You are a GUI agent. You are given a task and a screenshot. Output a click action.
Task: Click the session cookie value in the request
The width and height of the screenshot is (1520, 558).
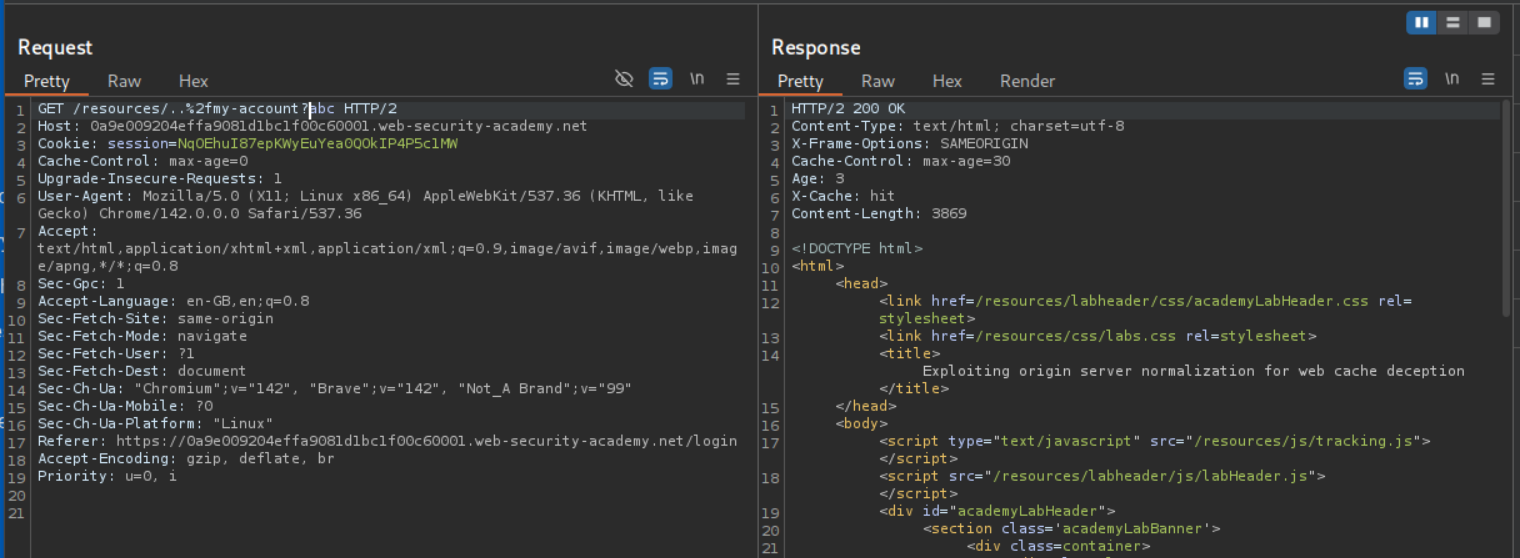click(x=318, y=144)
